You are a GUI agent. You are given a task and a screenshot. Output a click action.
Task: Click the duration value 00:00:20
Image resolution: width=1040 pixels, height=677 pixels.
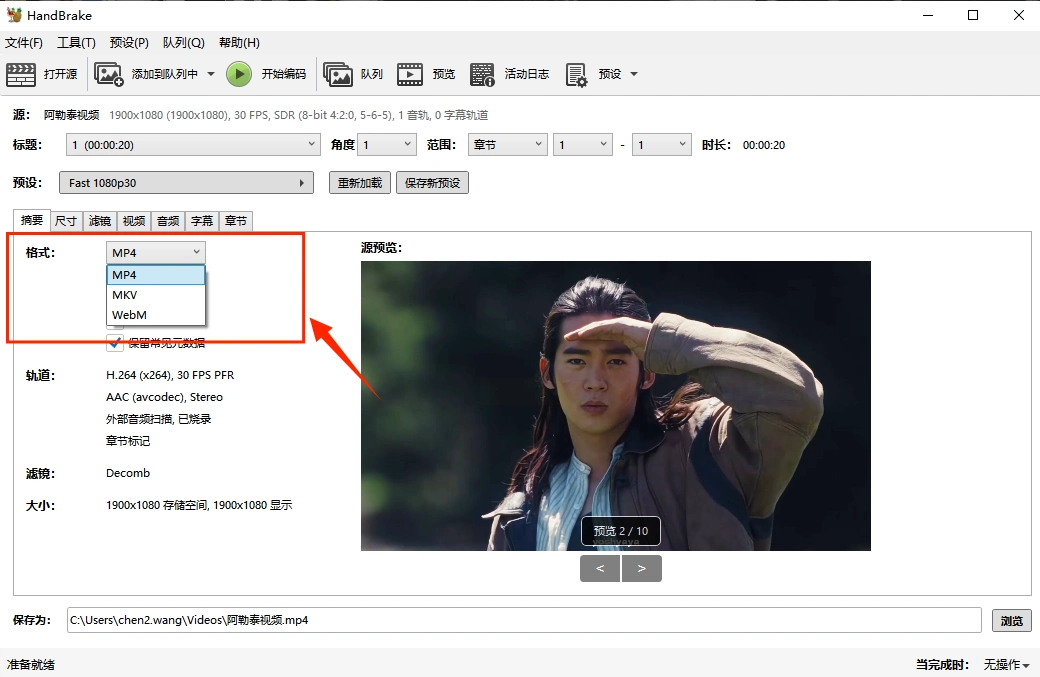pos(763,145)
